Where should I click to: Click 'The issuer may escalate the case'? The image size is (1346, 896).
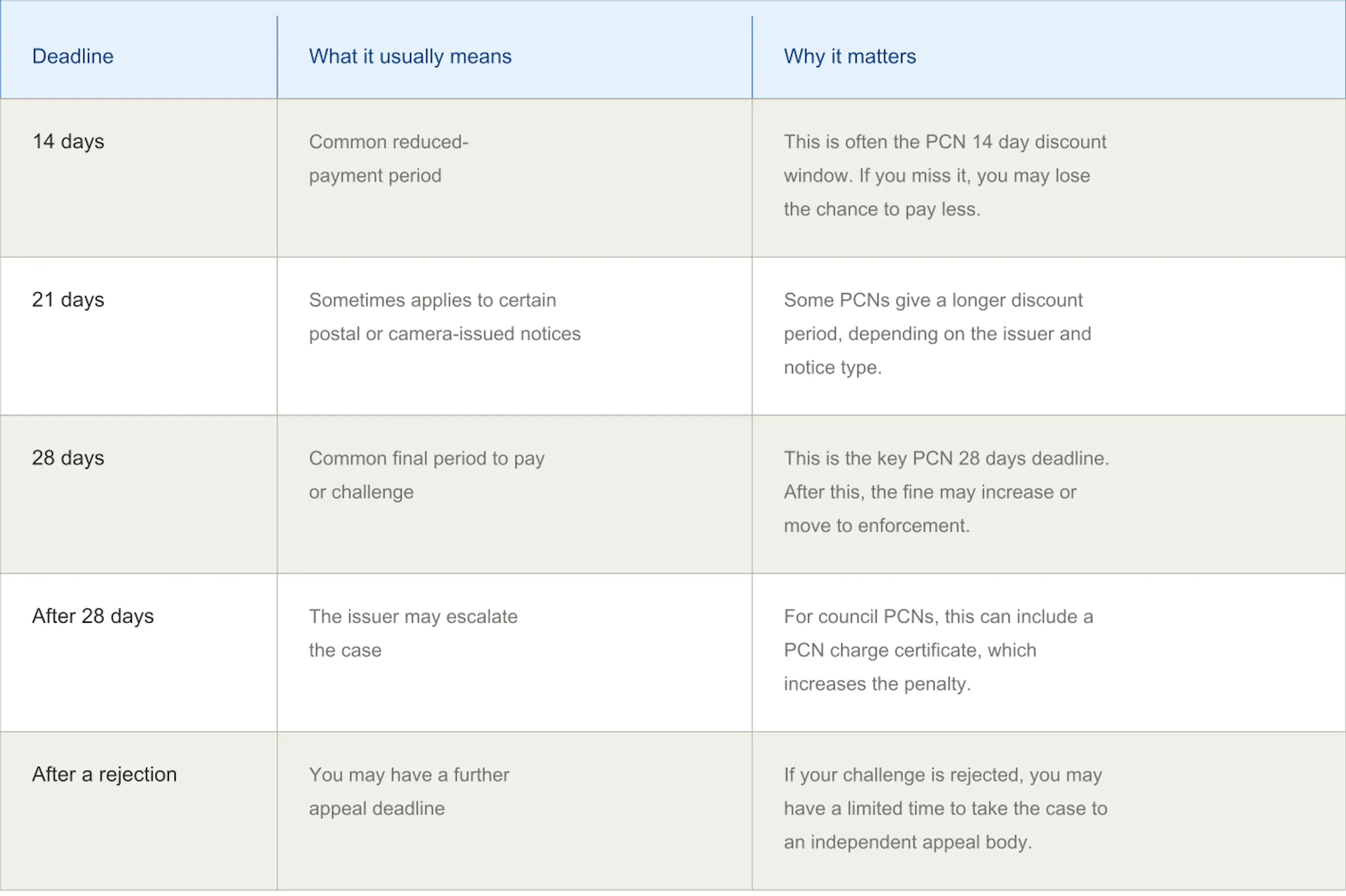413,633
